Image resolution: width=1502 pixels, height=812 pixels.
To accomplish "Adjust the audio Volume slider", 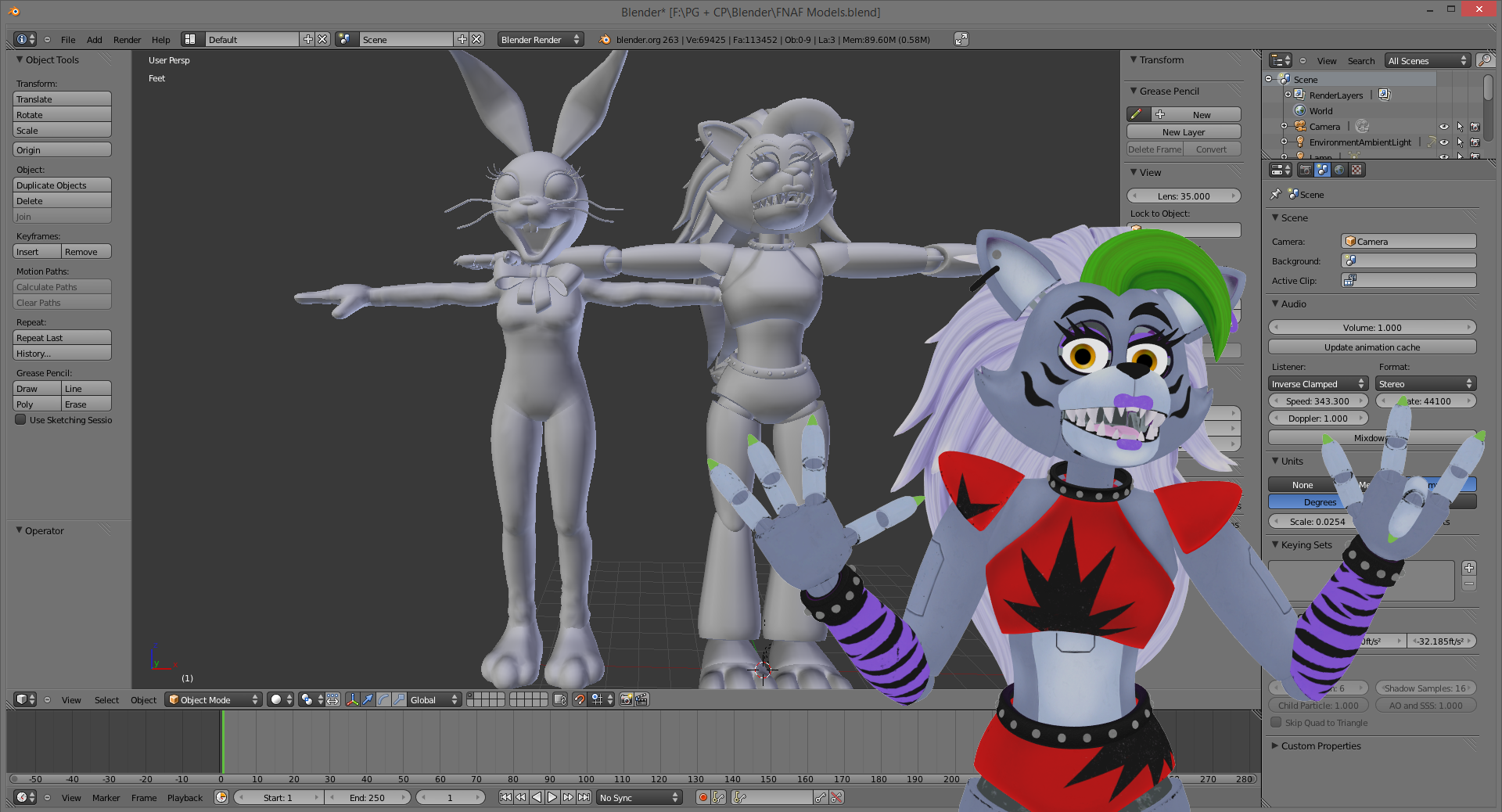I will [x=1372, y=327].
